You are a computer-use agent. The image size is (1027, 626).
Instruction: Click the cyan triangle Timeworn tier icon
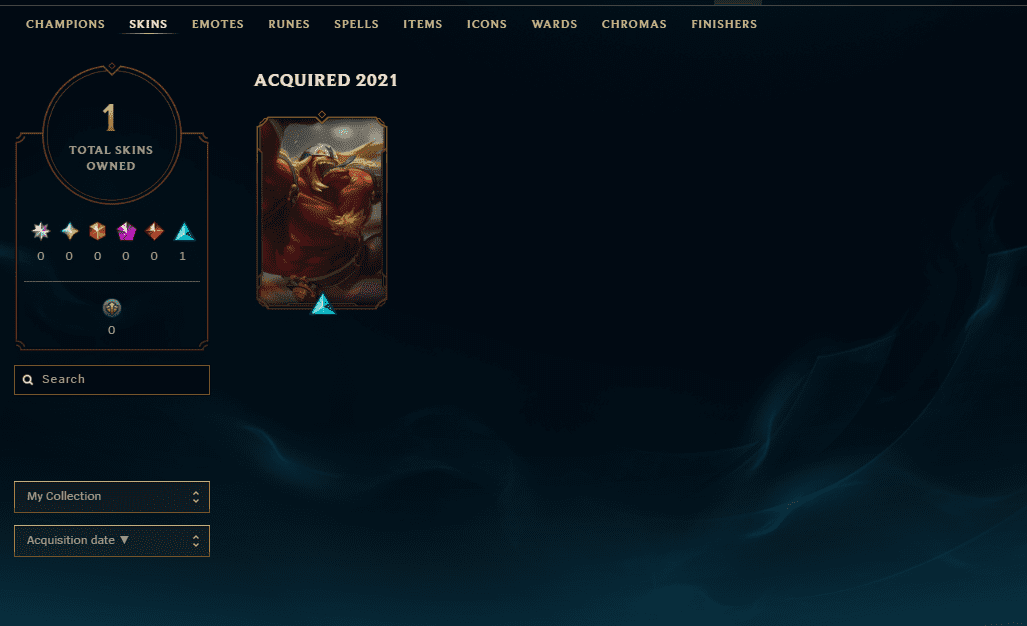pyautogui.click(x=184, y=232)
